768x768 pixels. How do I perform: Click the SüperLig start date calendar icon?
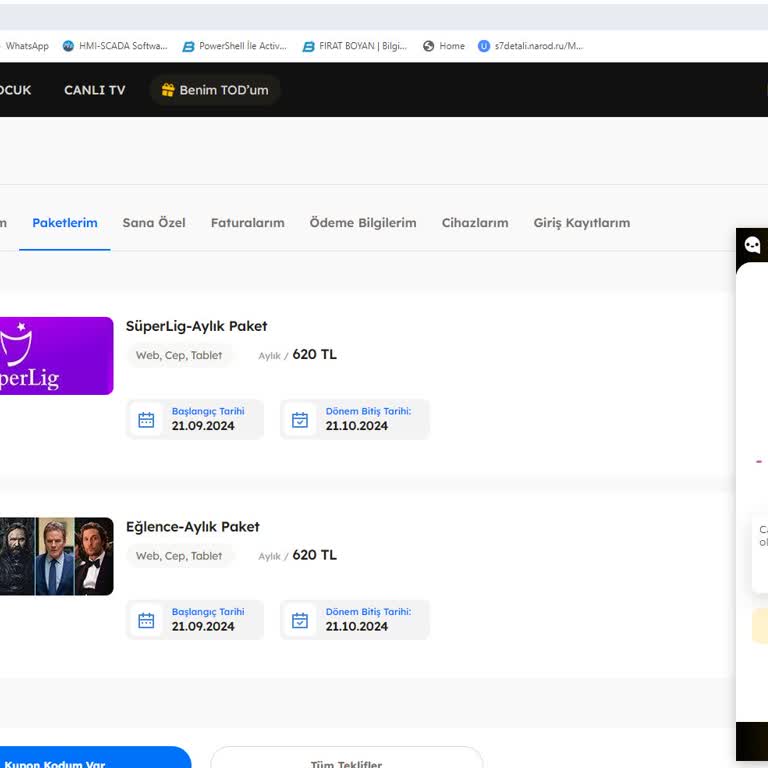point(146,420)
